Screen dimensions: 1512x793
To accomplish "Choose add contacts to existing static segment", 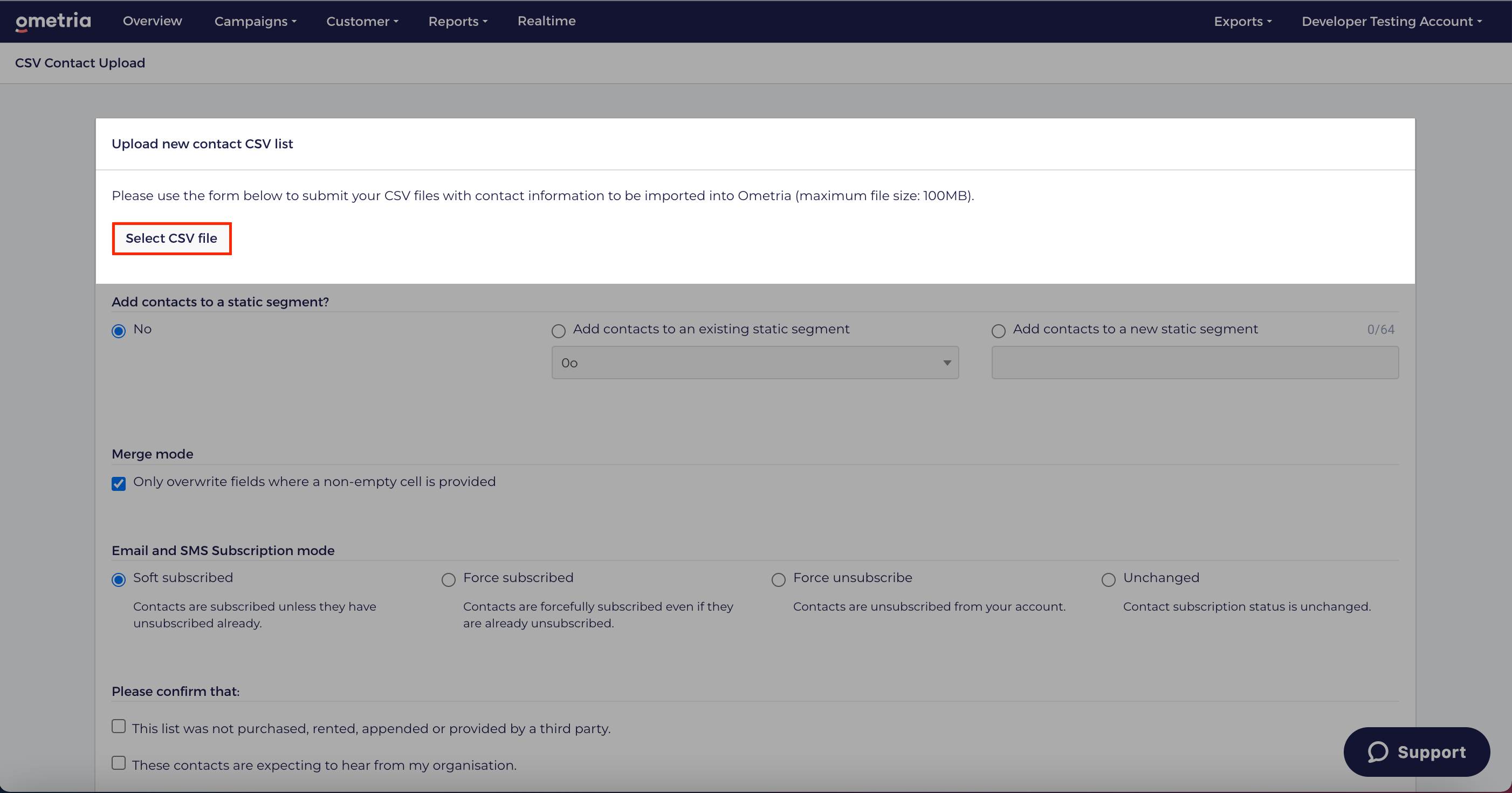I will (558, 331).
